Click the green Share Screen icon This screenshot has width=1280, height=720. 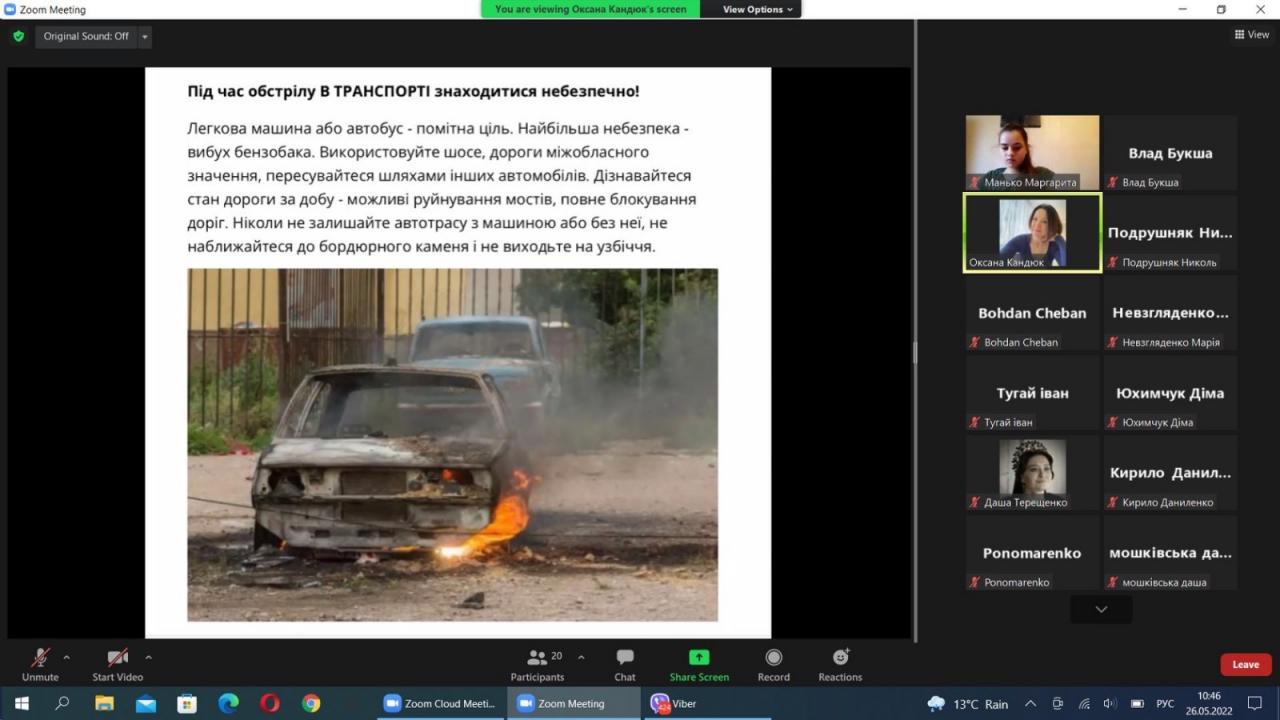(699, 658)
